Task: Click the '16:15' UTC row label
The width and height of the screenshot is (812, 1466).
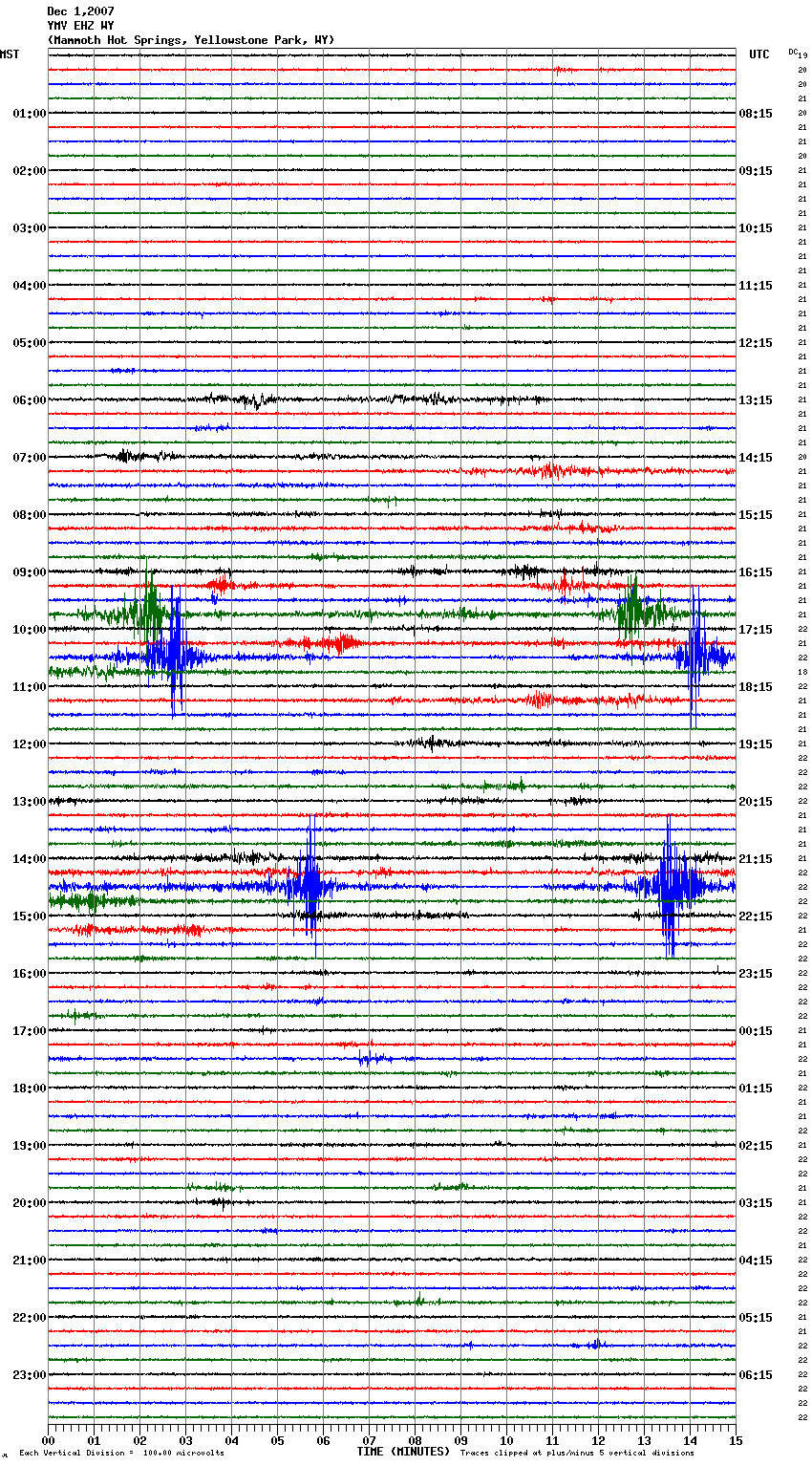Action: tap(756, 572)
